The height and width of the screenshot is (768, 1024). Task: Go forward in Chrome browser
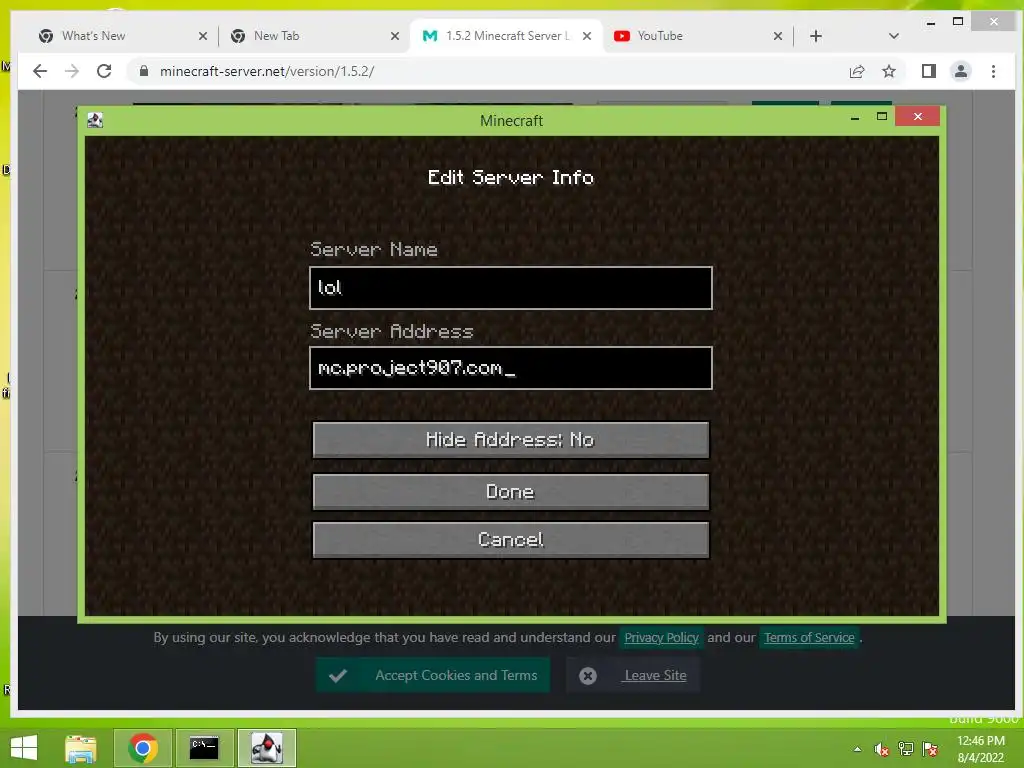(x=72, y=71)
